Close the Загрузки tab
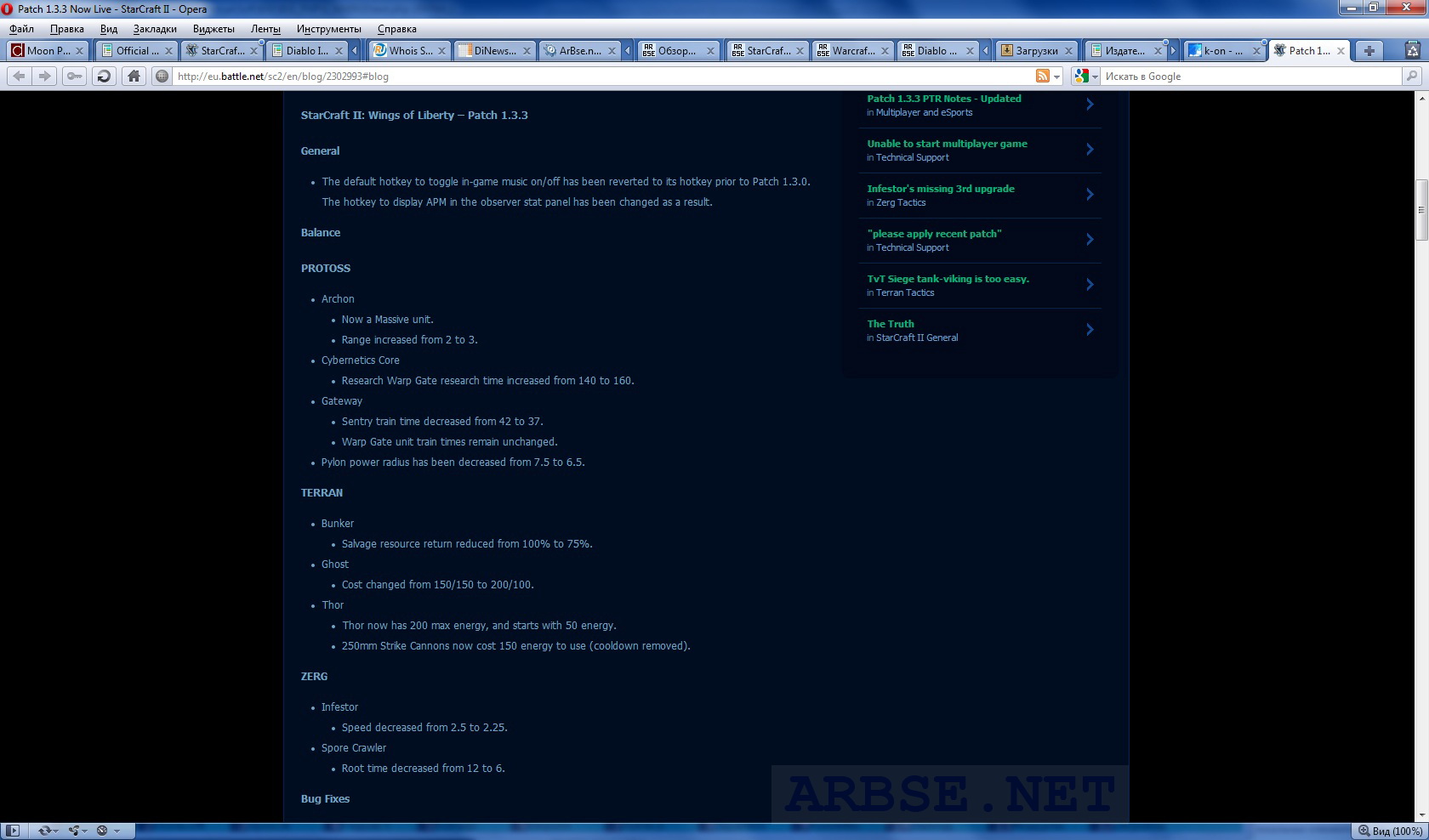 click(x=1068, y=51)
